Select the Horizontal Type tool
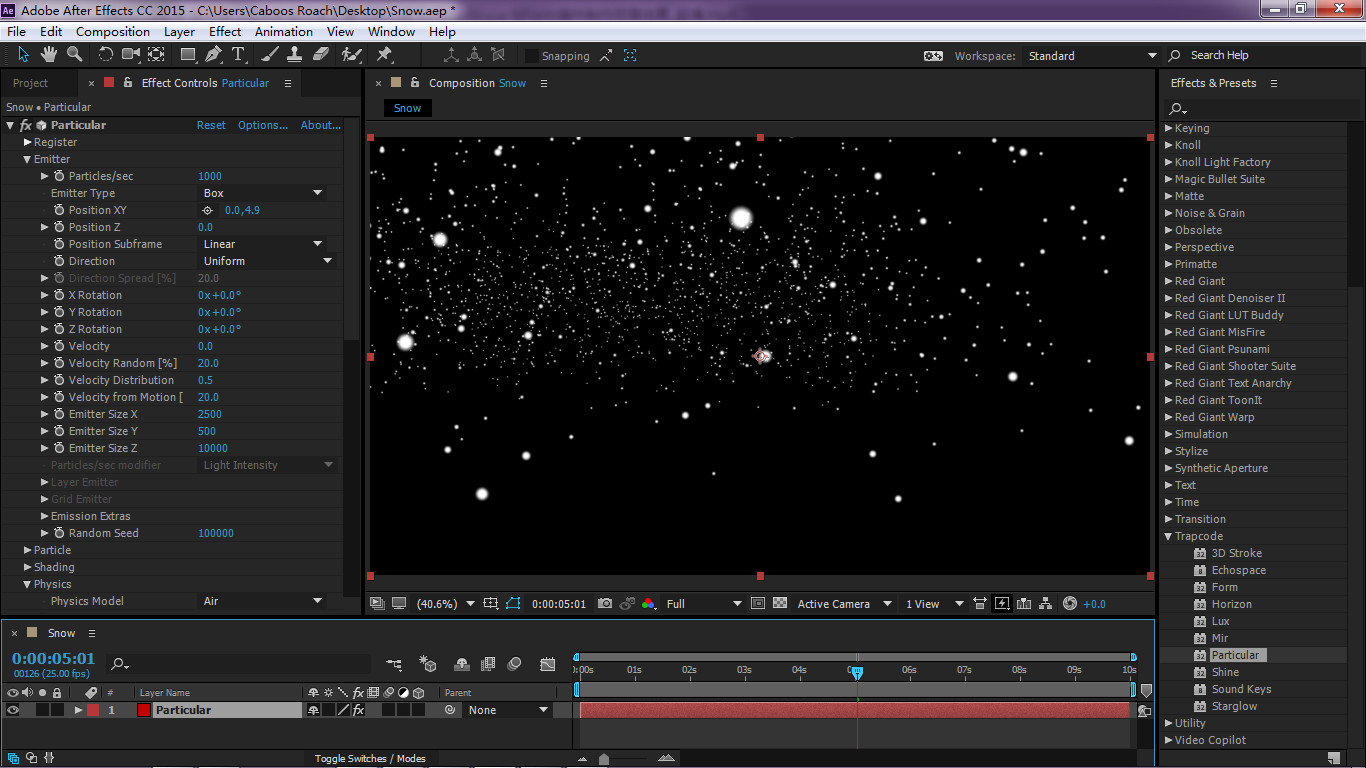Image resolution: width=1366 pixels, height=768 pixels. pyautogui.click(x=238, y=55)
